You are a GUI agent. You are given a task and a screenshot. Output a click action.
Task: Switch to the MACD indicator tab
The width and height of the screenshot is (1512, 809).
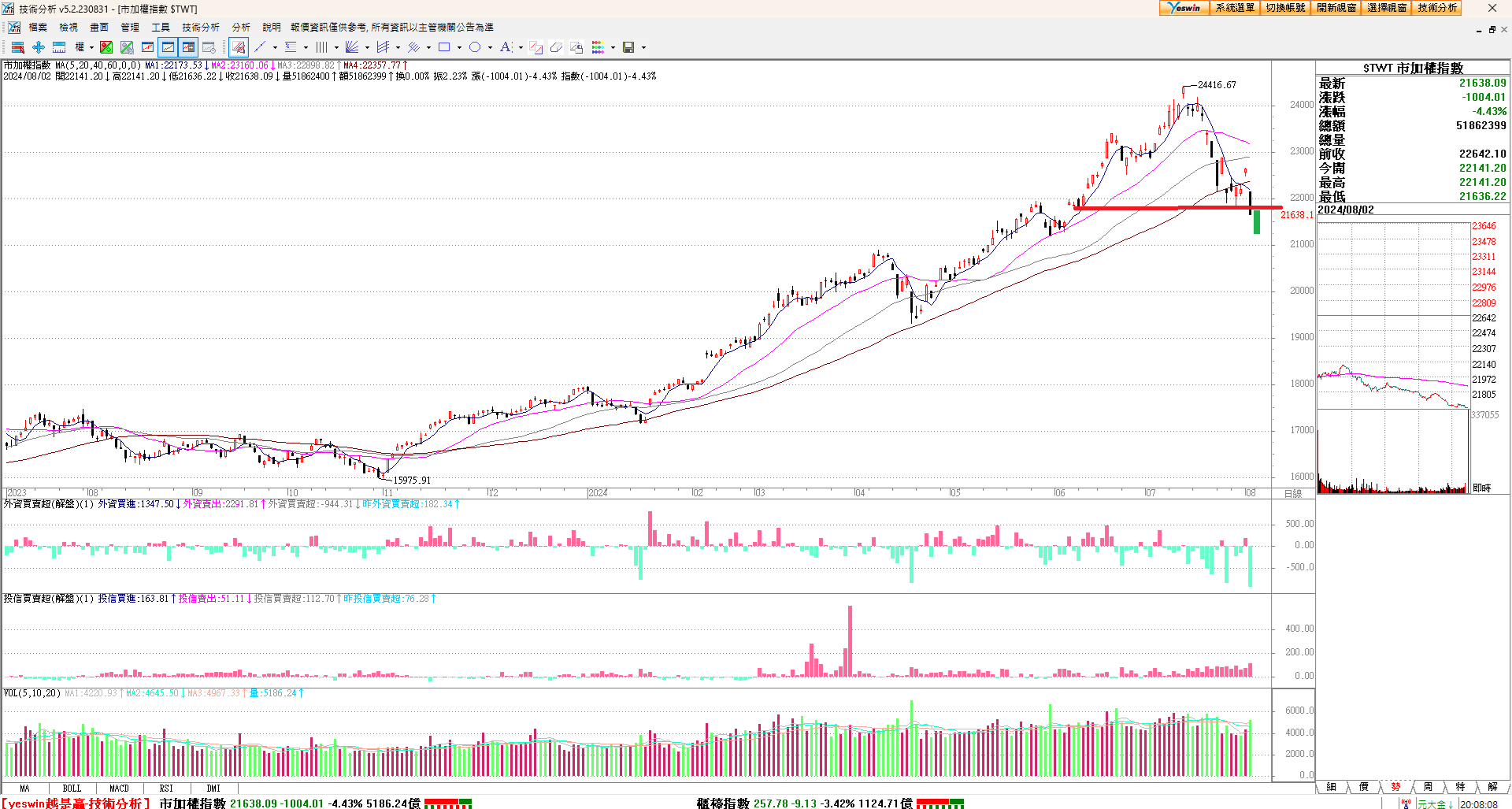[x=119, y=789]
